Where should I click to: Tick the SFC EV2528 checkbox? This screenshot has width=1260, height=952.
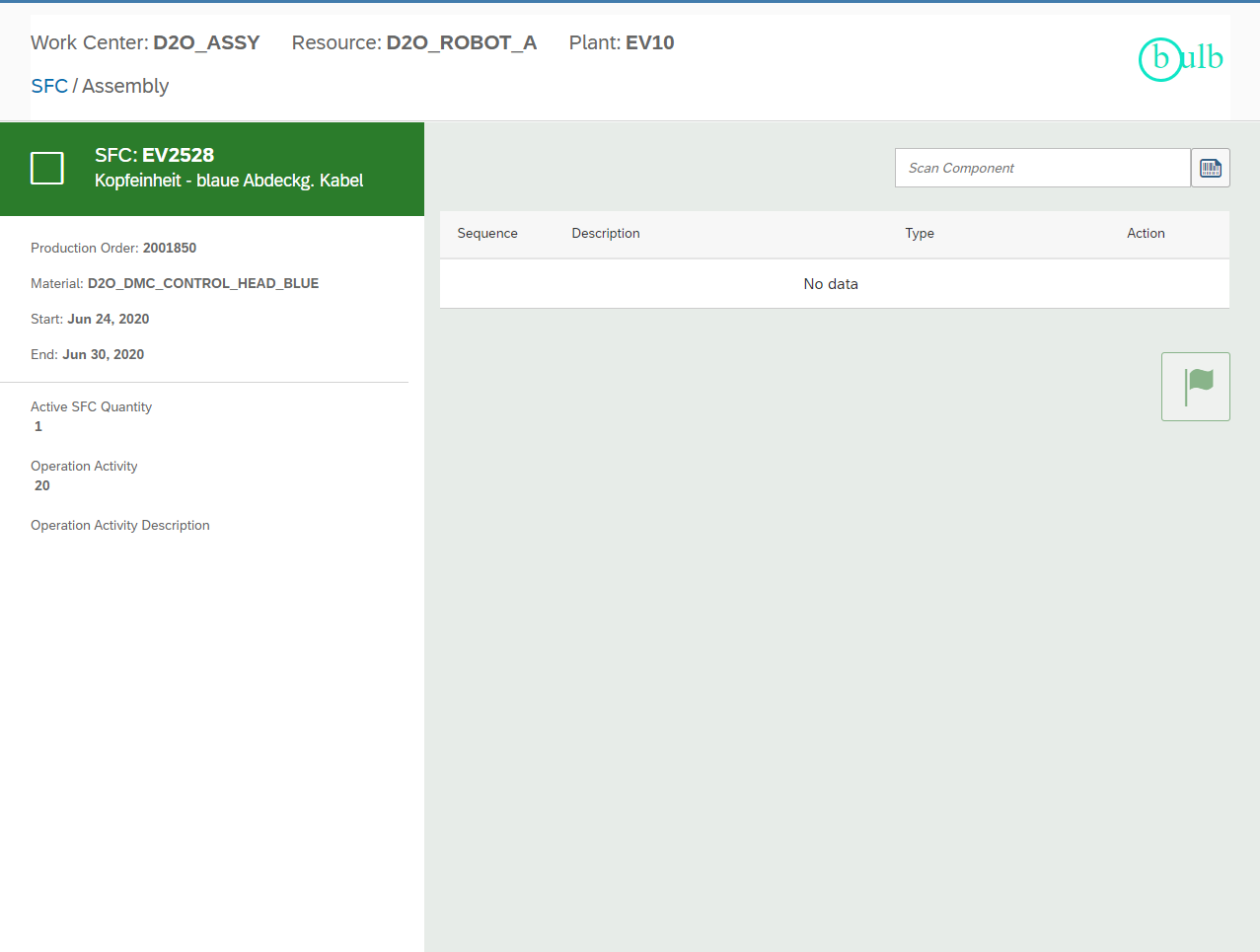coord(47,169)
